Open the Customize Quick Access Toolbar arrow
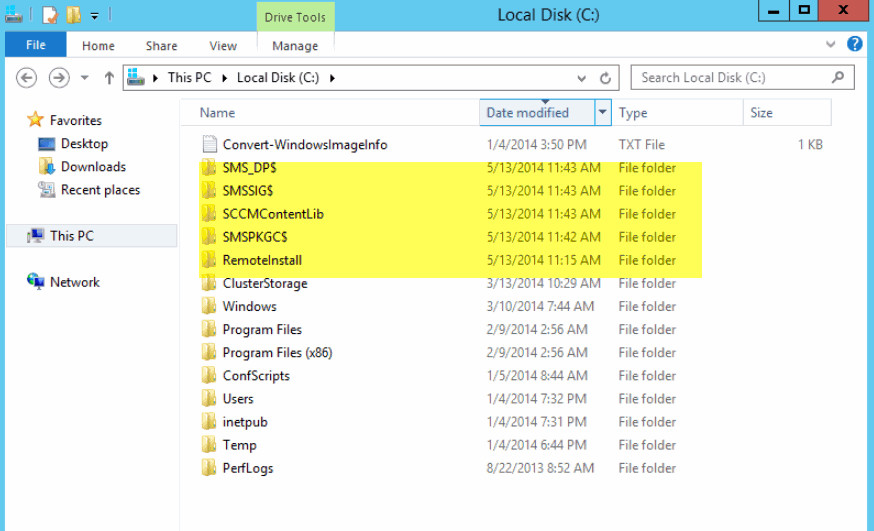 95,16
